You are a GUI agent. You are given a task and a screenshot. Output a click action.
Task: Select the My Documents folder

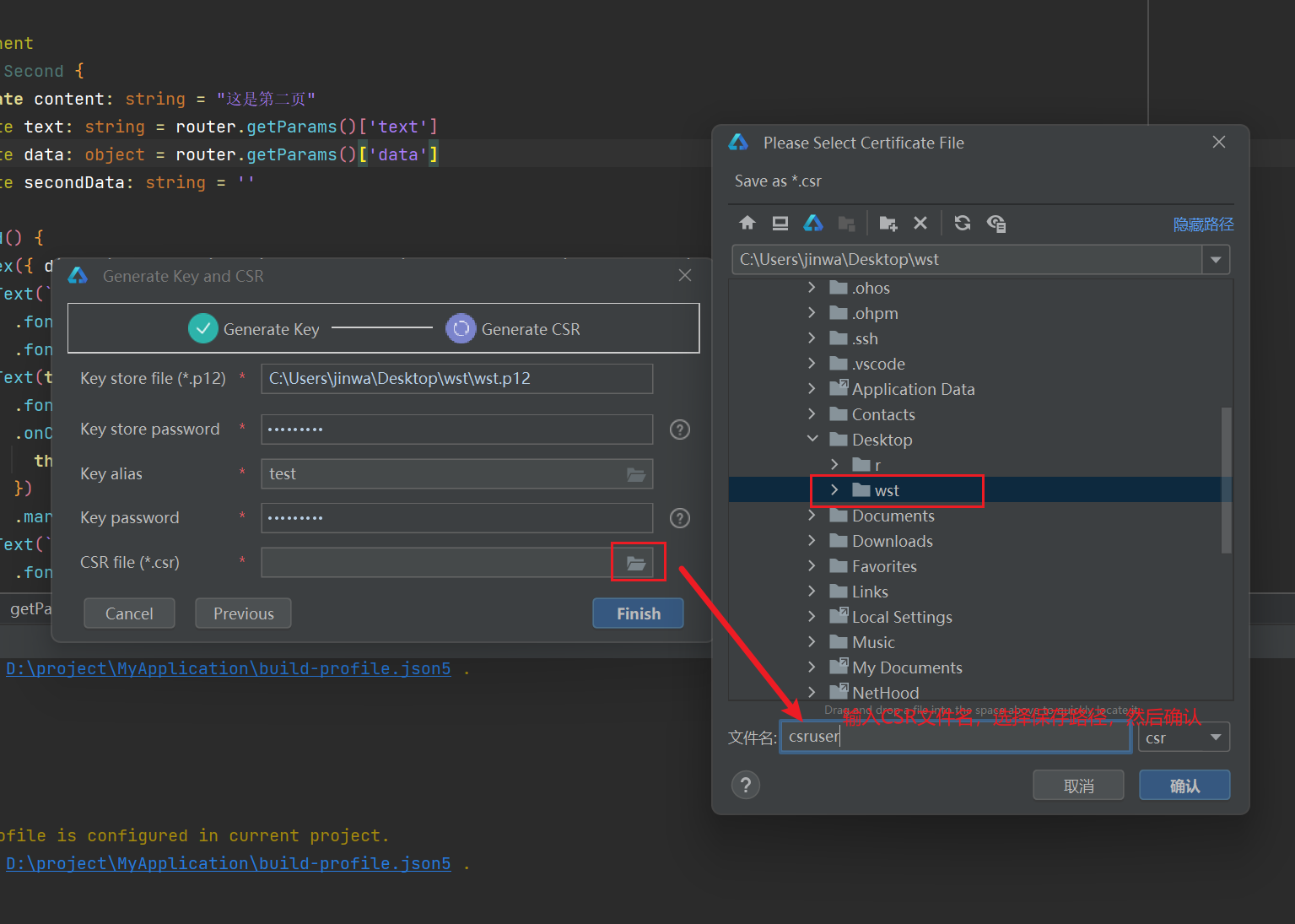tap(907, 667)
